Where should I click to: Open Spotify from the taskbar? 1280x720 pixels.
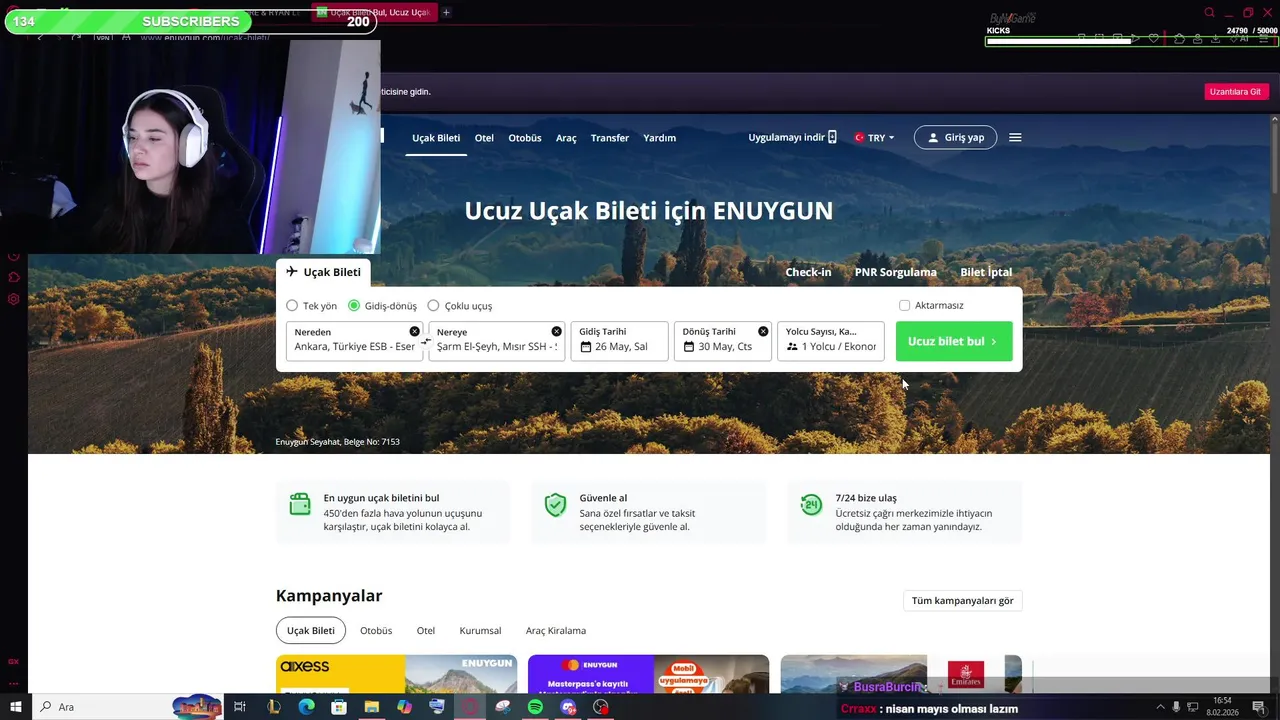[535, 707]
